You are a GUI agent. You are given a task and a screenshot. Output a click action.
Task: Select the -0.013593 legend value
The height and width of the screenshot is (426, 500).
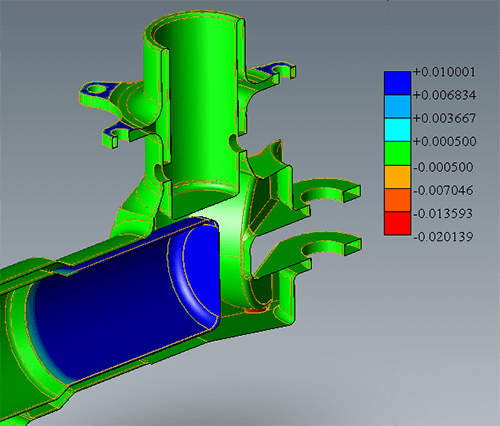click(x=443, y=214)
